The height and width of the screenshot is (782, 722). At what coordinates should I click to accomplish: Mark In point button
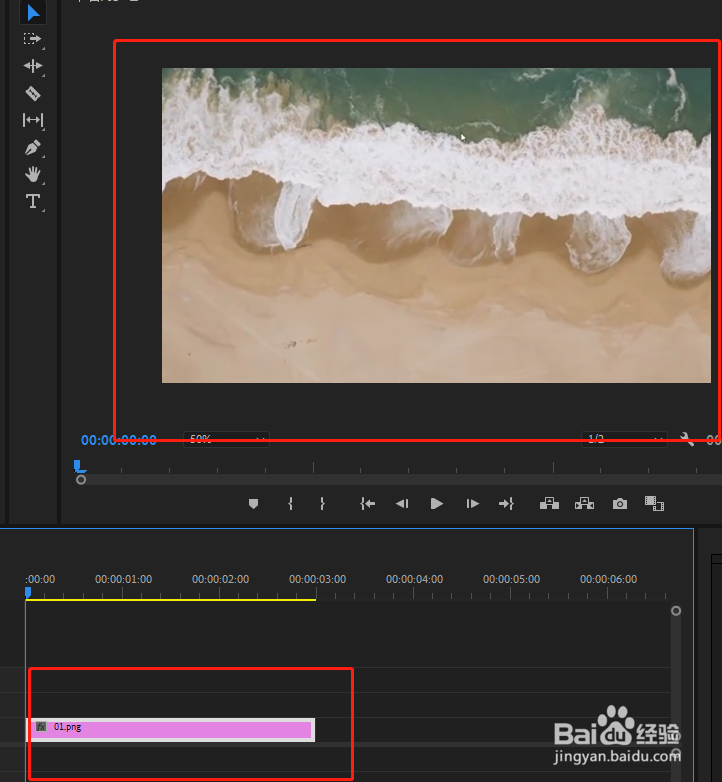point(290,504)
